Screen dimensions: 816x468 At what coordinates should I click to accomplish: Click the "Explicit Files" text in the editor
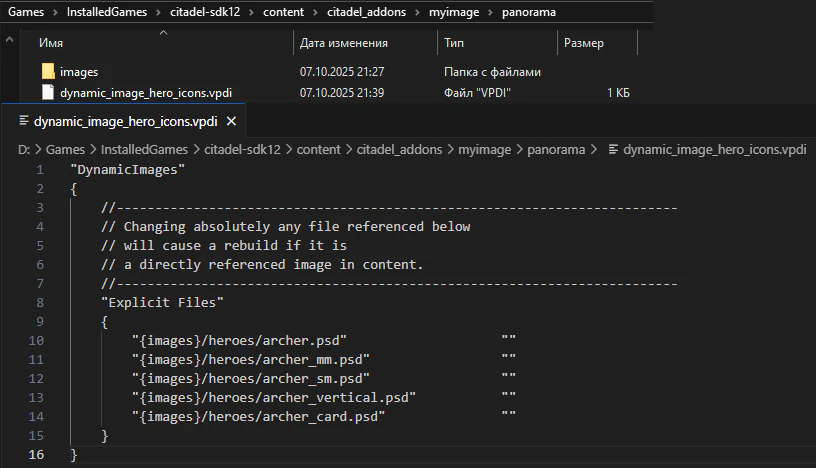(162, 303)
